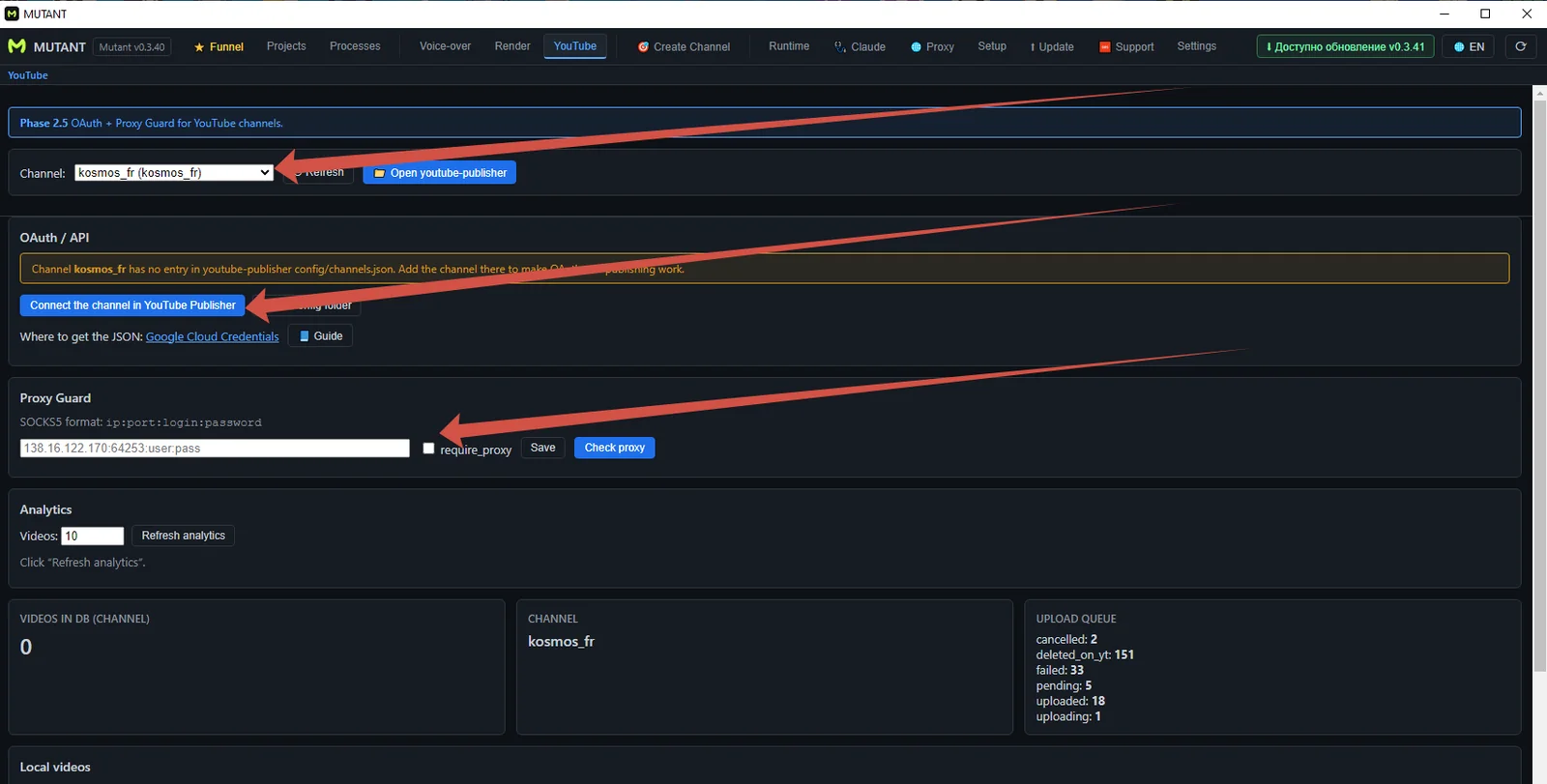The image size is (1547, 784).
Task: Click the Videos count input field
Action: 93,537
